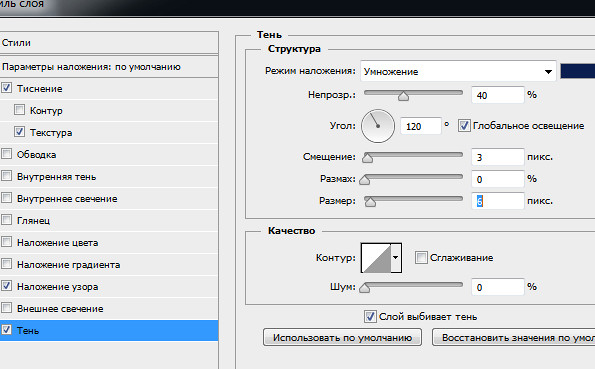
Task: Select the Контур row label under Тиснение
Action: [x=46, y=110]
